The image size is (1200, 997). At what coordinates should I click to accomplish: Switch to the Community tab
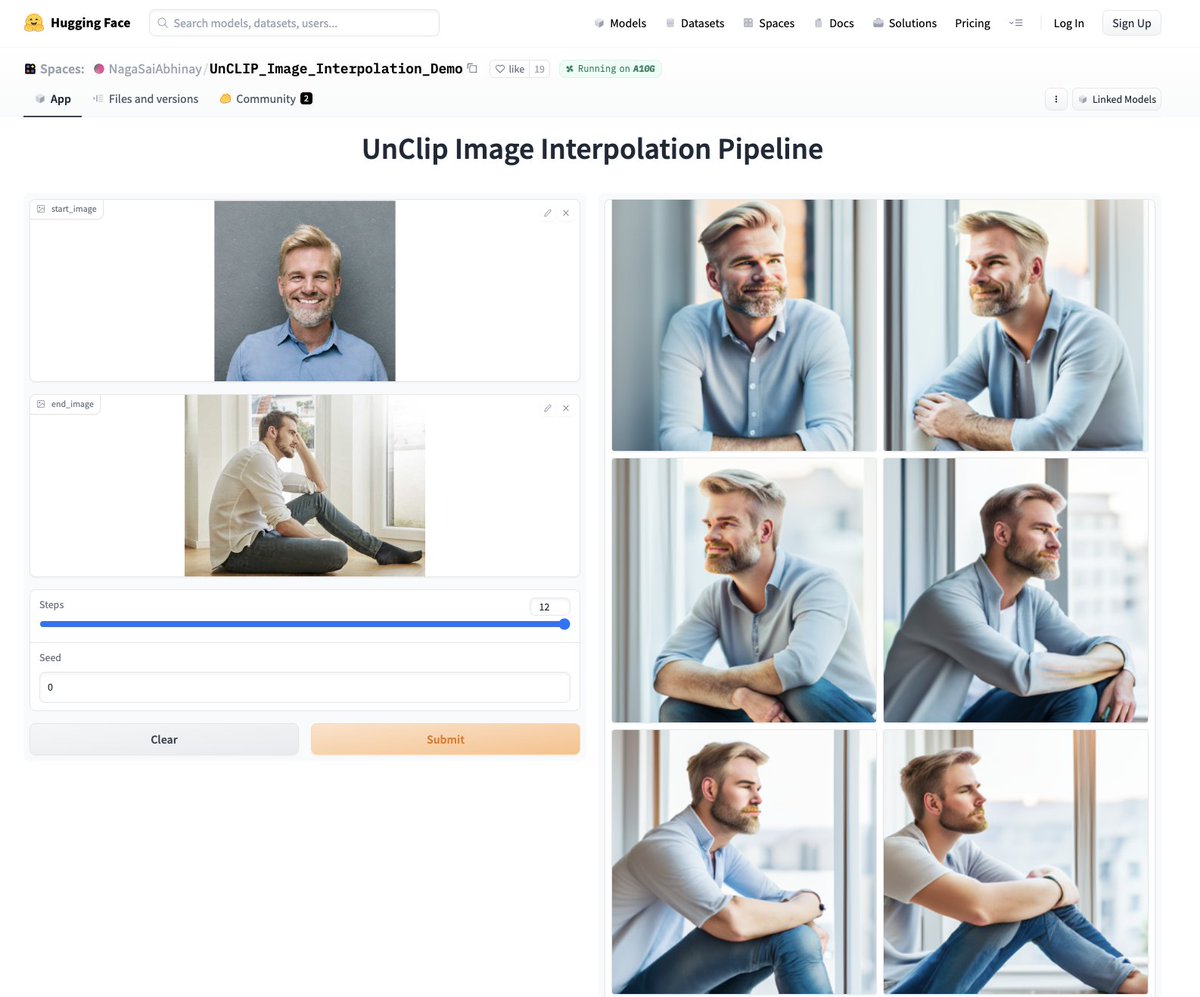pyautogui.click(x=266, y=99)
